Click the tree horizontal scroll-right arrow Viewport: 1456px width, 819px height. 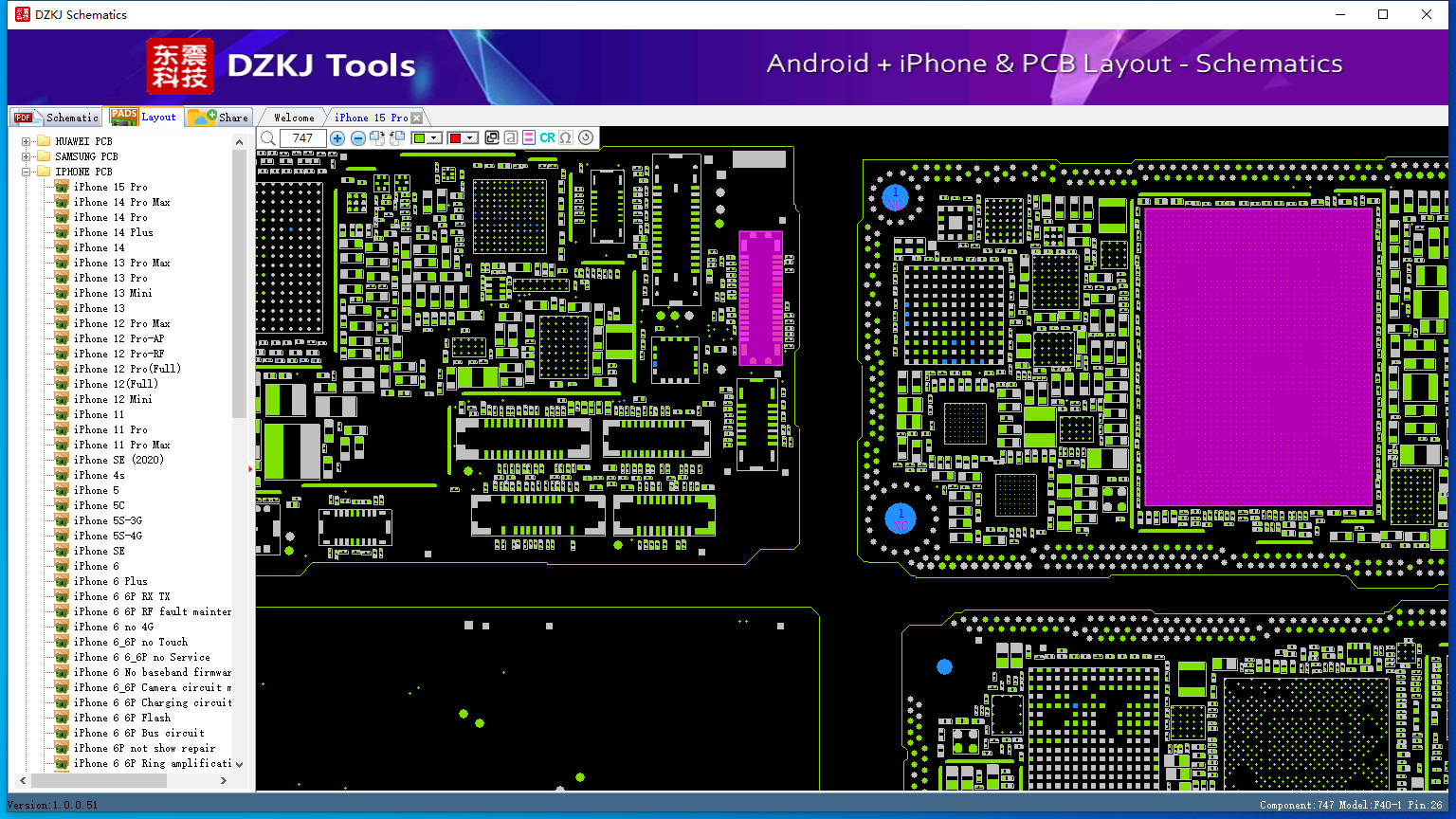click(224, 781)
